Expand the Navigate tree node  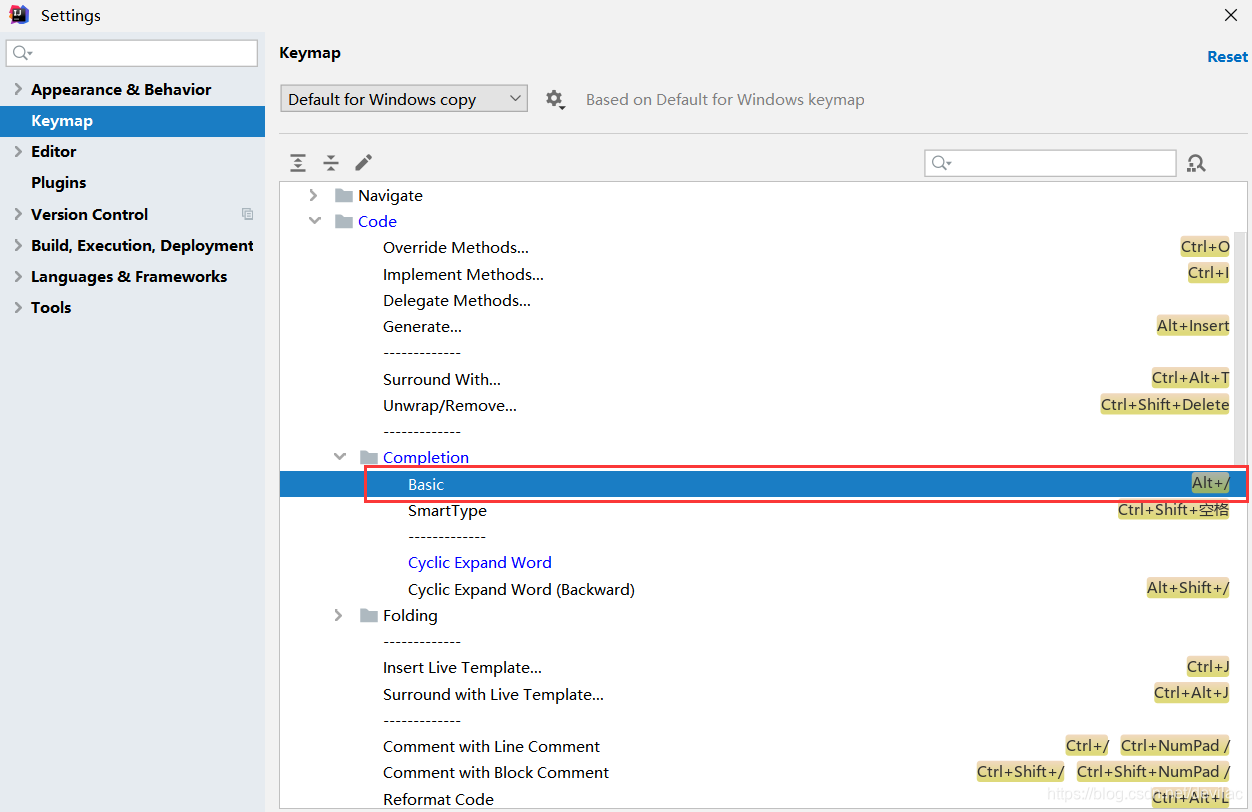tap(314, 195)
